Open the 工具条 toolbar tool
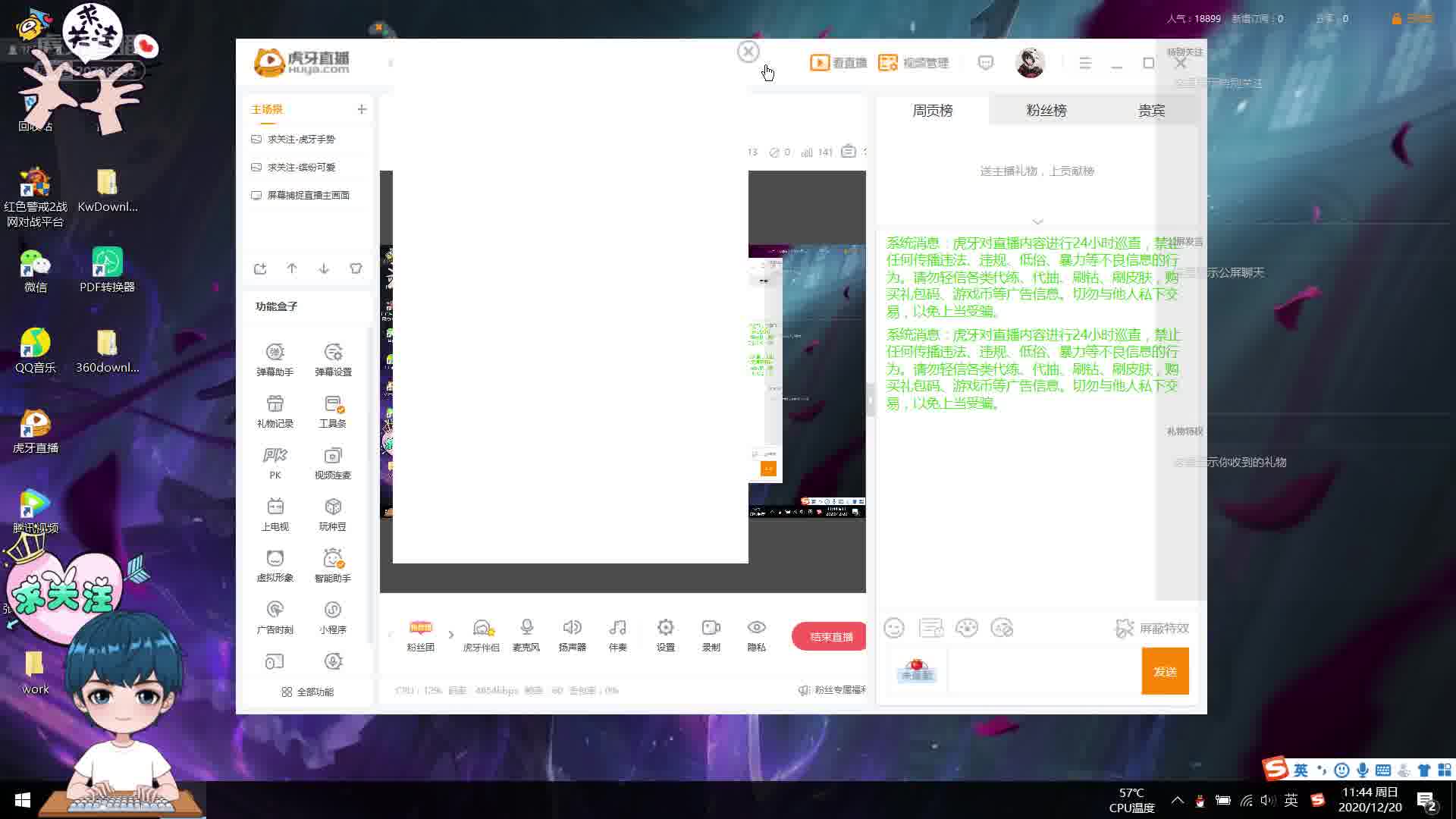Image resolution: width=1456 pixels, height=819 pixels. coord(333,411)
